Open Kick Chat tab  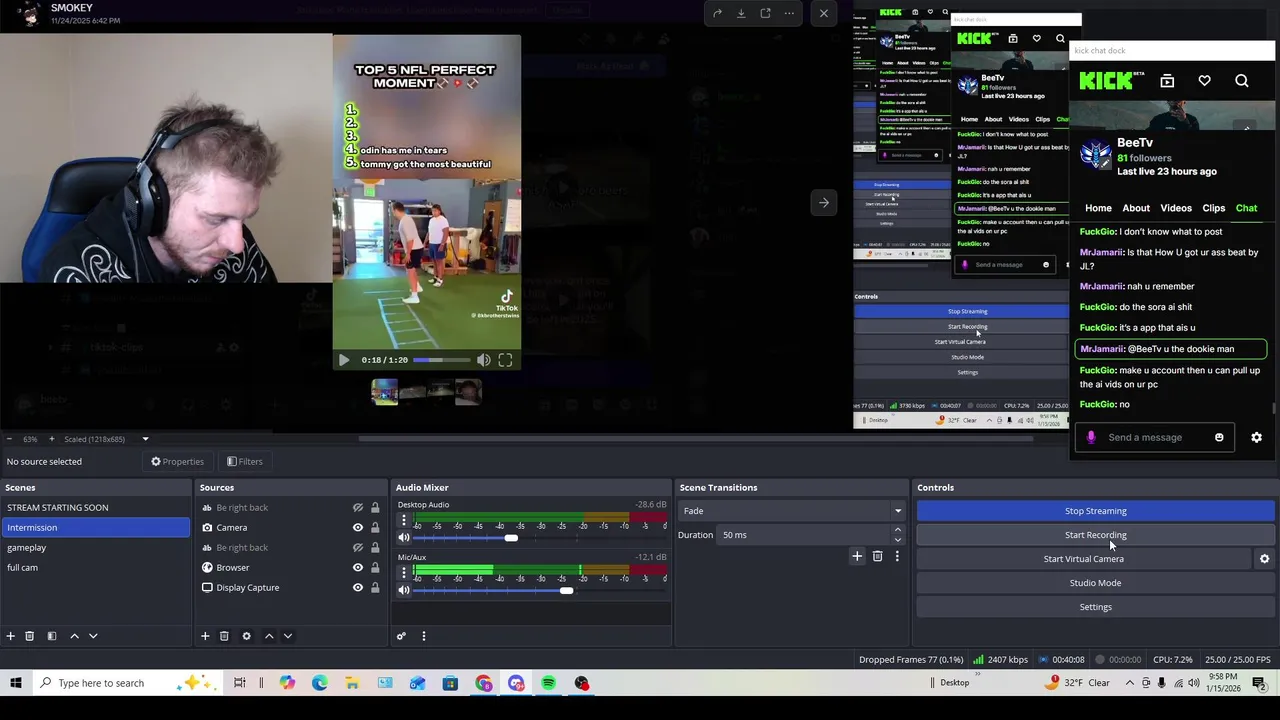point(1246,208)
